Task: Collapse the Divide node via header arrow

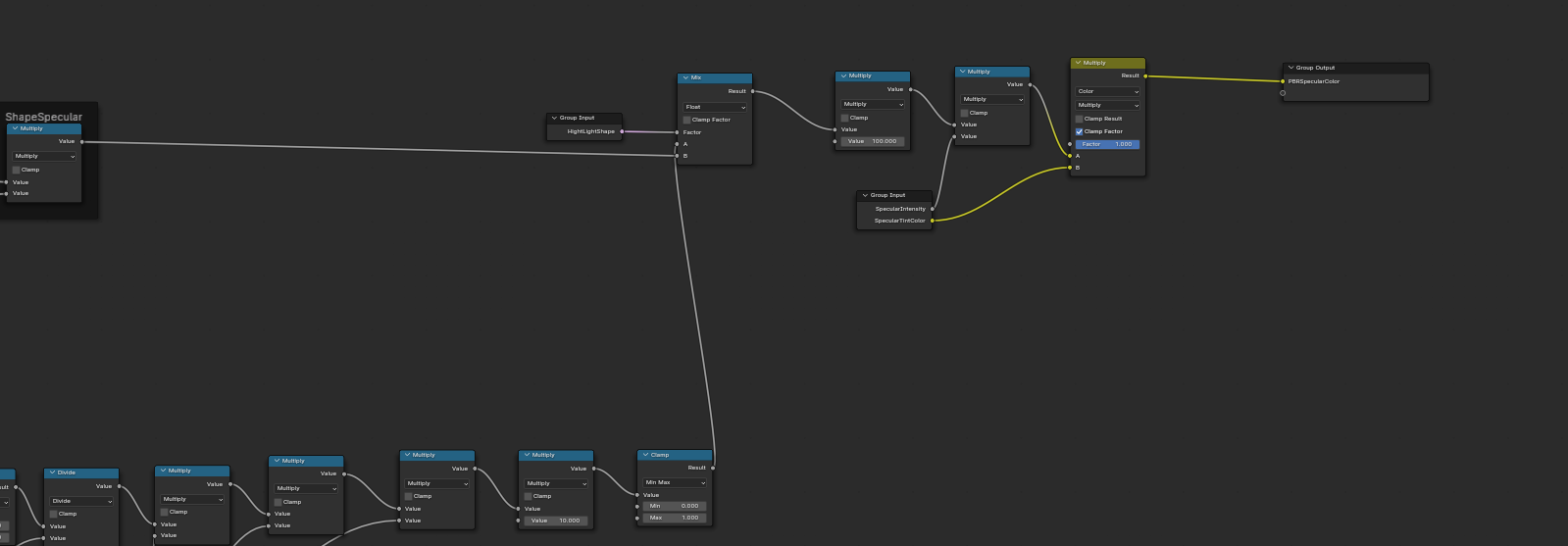Action: tap(52, 472)
